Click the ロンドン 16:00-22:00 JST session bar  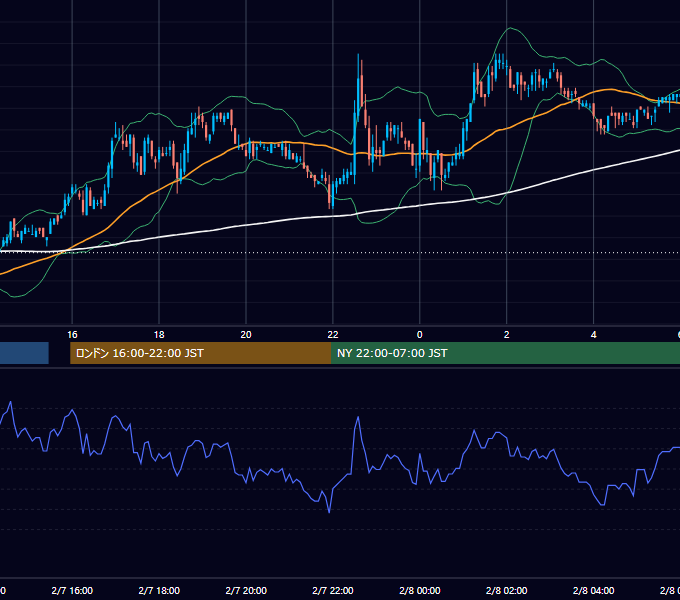200,353
